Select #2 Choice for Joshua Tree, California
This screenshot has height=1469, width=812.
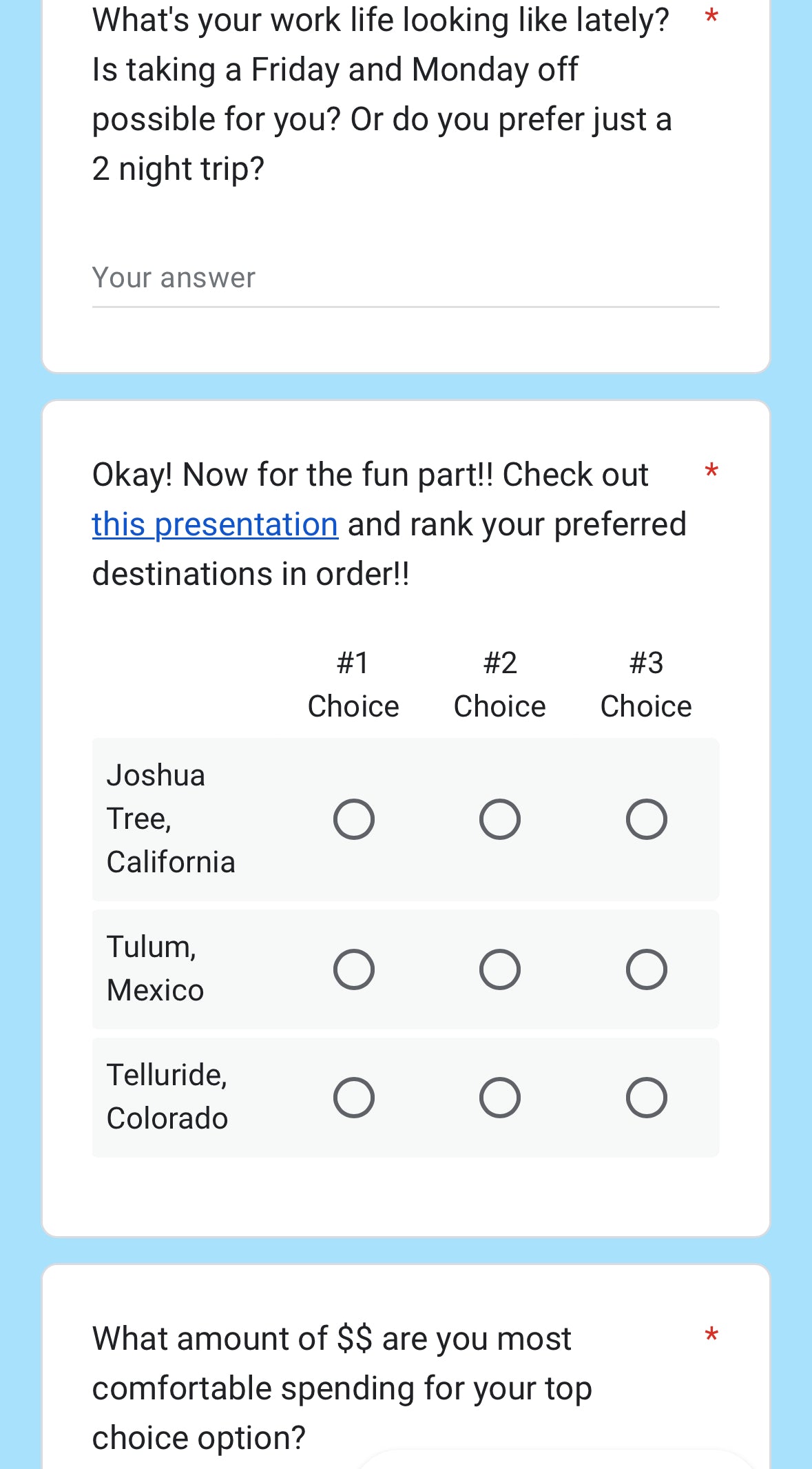tap(500, 819)
